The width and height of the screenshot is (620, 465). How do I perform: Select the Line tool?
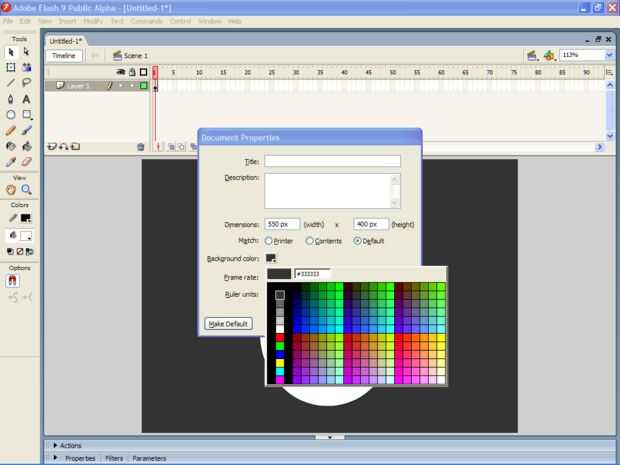pyautogui.click(x=11, y=83)
